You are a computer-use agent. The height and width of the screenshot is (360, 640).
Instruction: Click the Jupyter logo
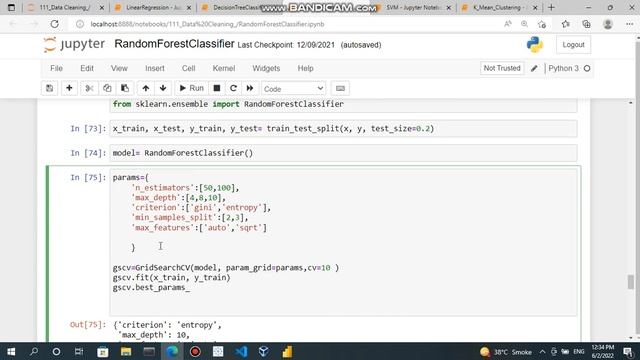pyautogui.click(x=74, y=44)
